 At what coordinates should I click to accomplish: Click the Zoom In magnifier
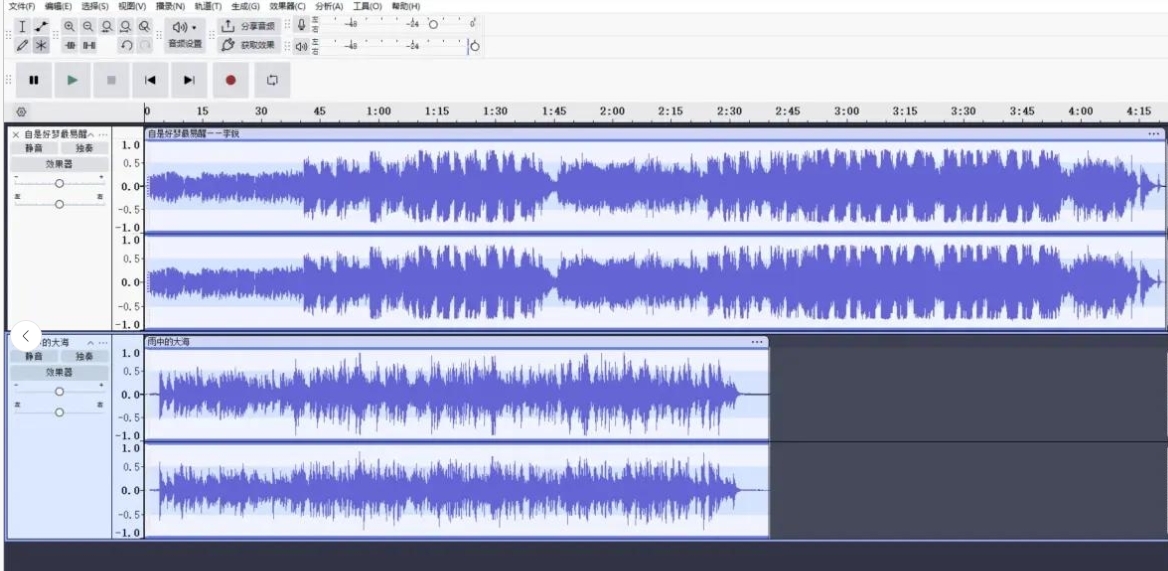(69, 26)
